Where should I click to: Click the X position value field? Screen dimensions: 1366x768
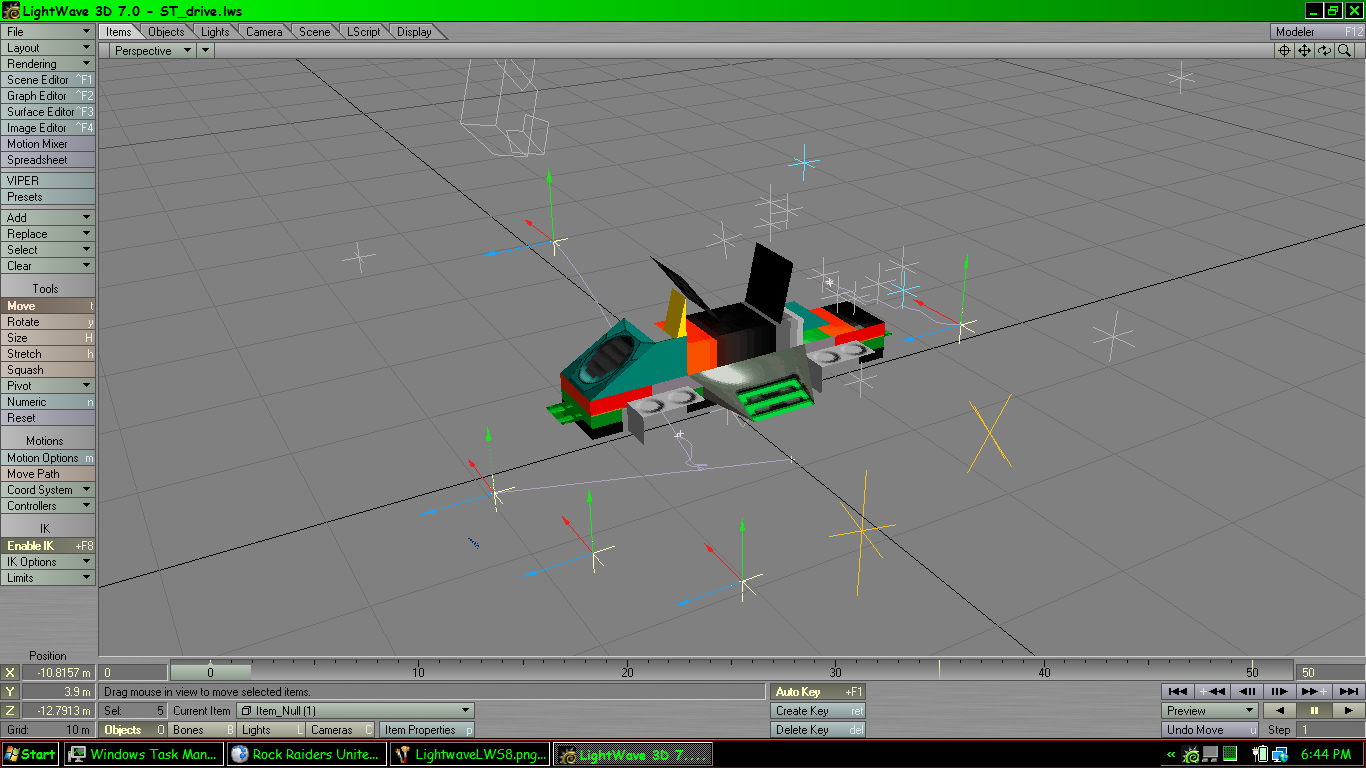(59, 673)
